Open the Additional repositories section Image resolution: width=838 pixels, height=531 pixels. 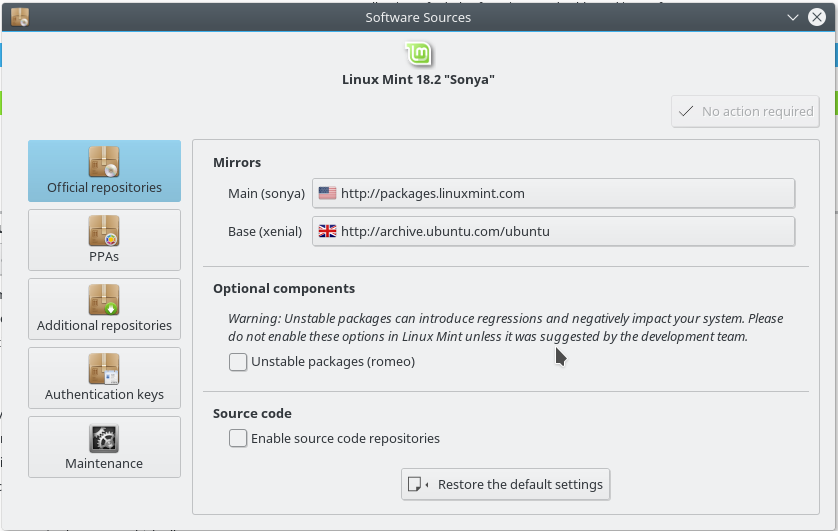104,309
